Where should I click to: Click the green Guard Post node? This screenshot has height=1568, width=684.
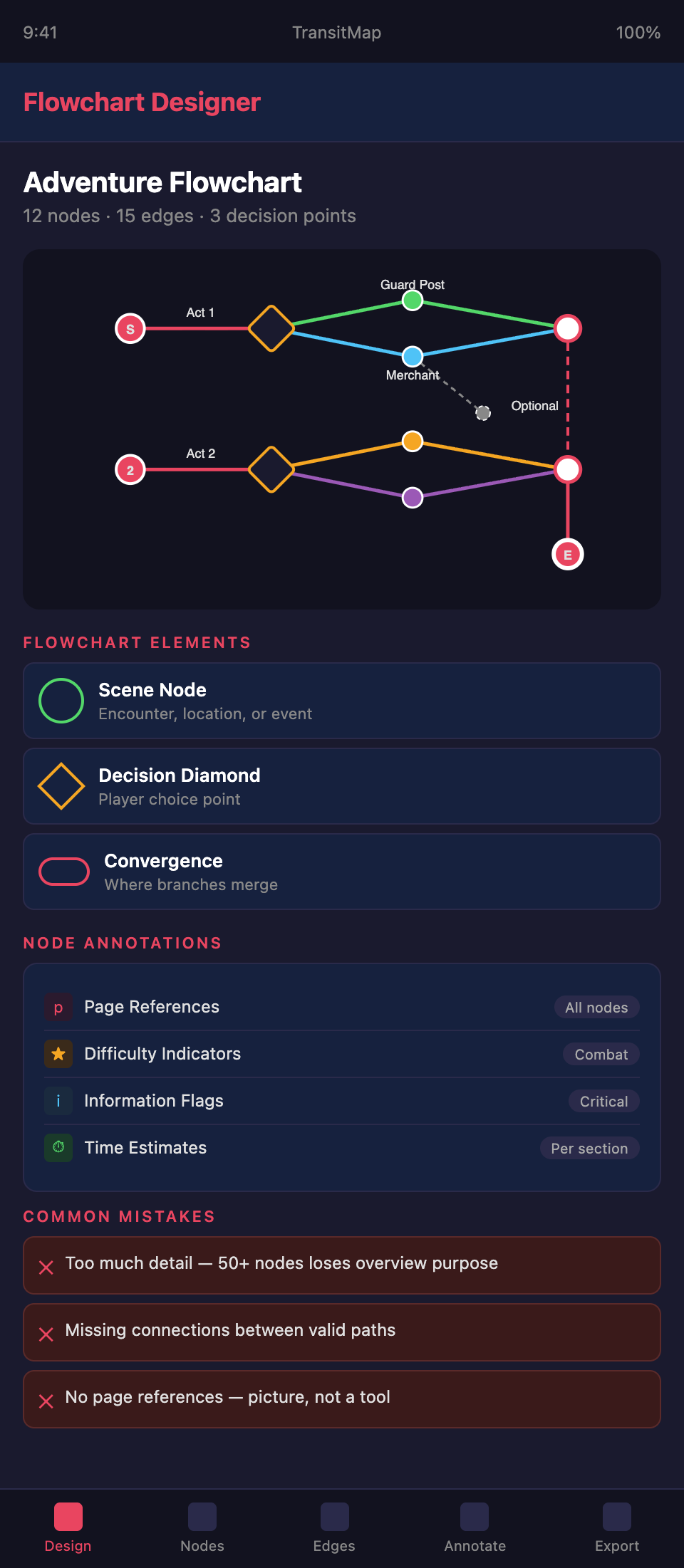pos(413,300)
